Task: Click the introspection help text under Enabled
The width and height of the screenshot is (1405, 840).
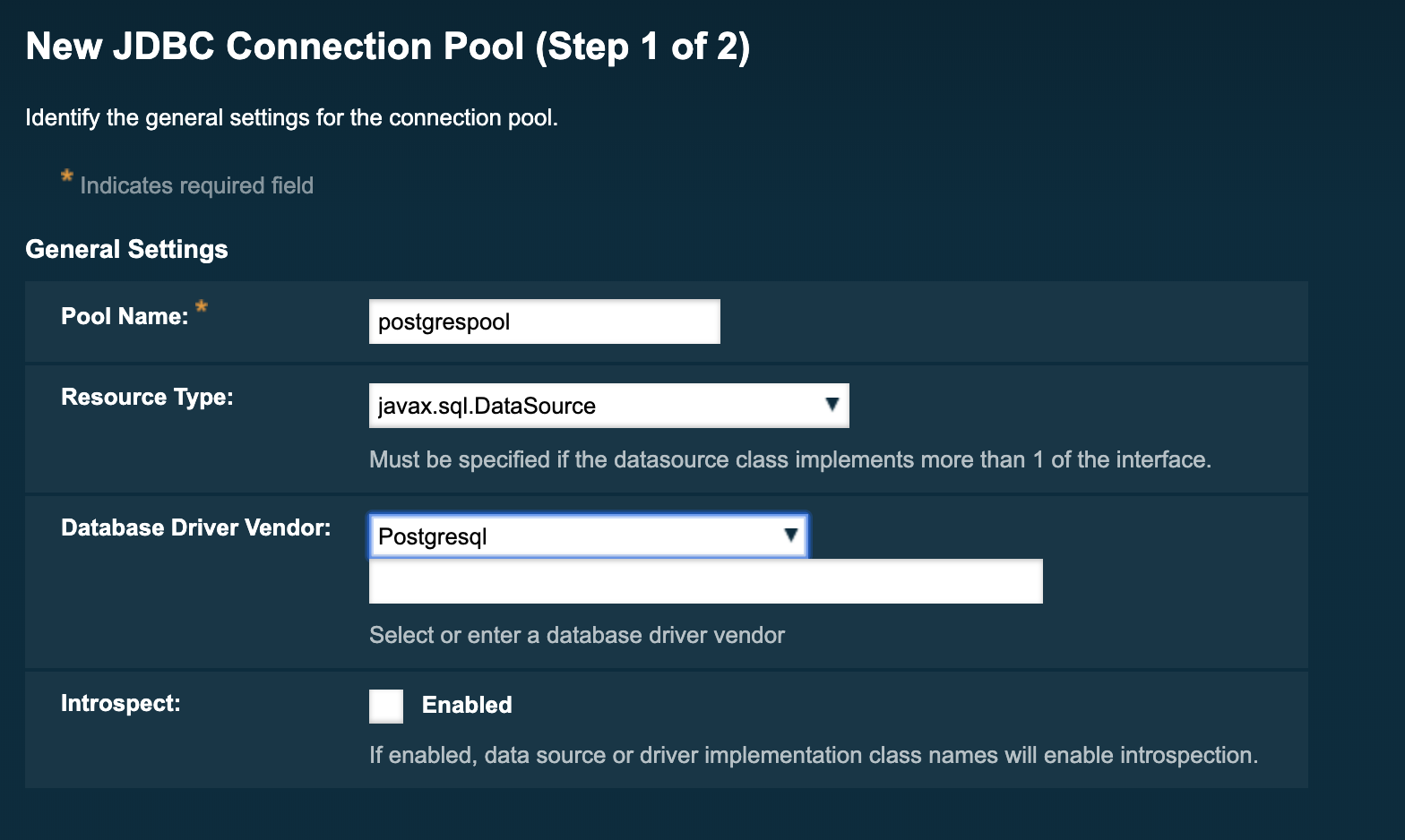Action: click(813, 755)
